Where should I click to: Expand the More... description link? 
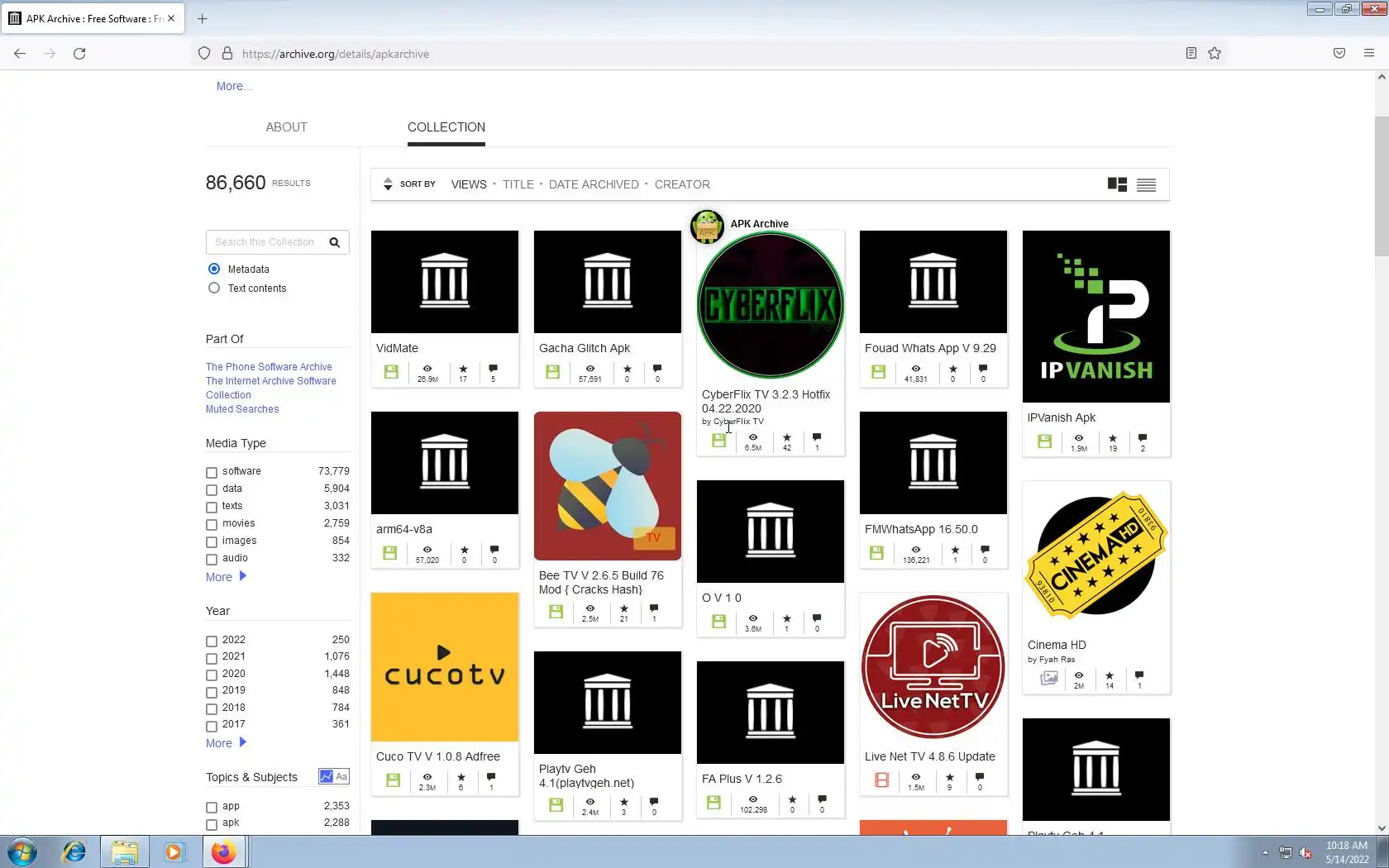234,86
